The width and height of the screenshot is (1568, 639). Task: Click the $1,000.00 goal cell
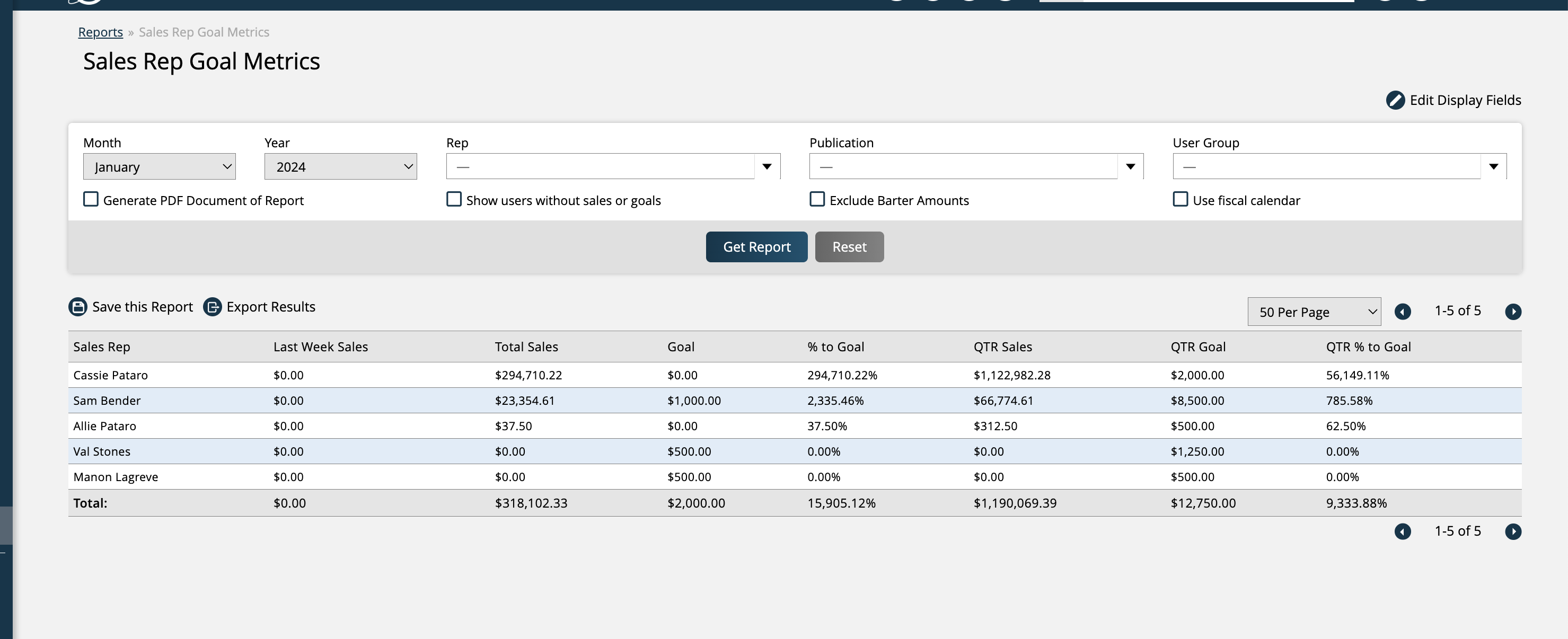(x=694, y=401)
